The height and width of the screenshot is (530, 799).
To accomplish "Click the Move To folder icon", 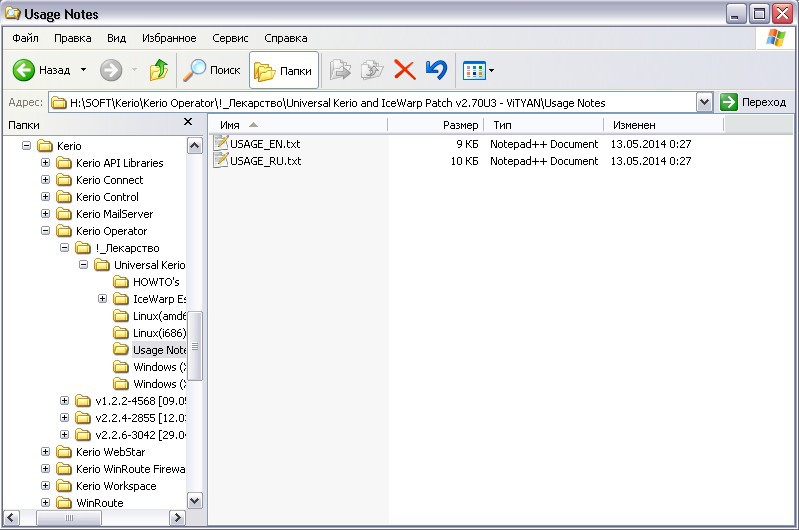I will [x=340, y=70].
